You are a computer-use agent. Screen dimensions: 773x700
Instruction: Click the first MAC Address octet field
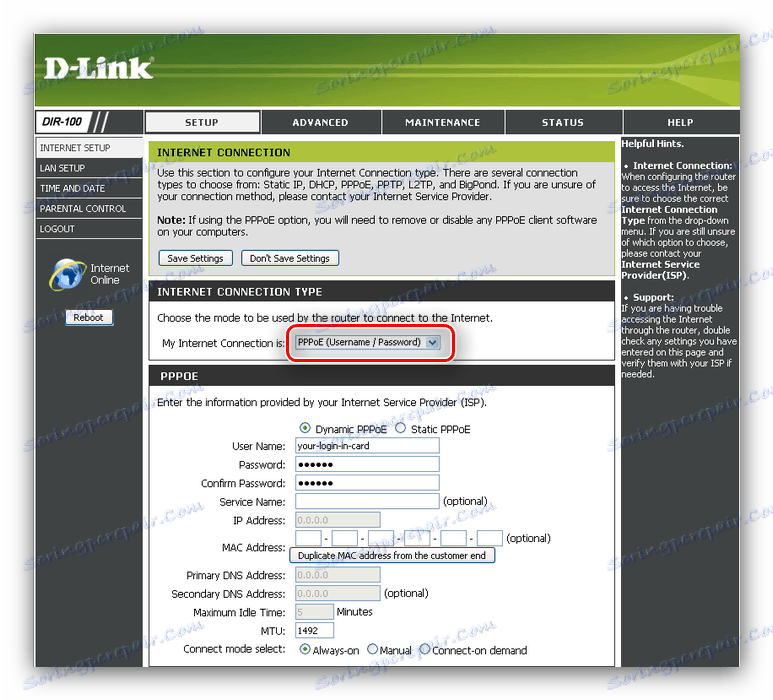(x=308, y=538)
